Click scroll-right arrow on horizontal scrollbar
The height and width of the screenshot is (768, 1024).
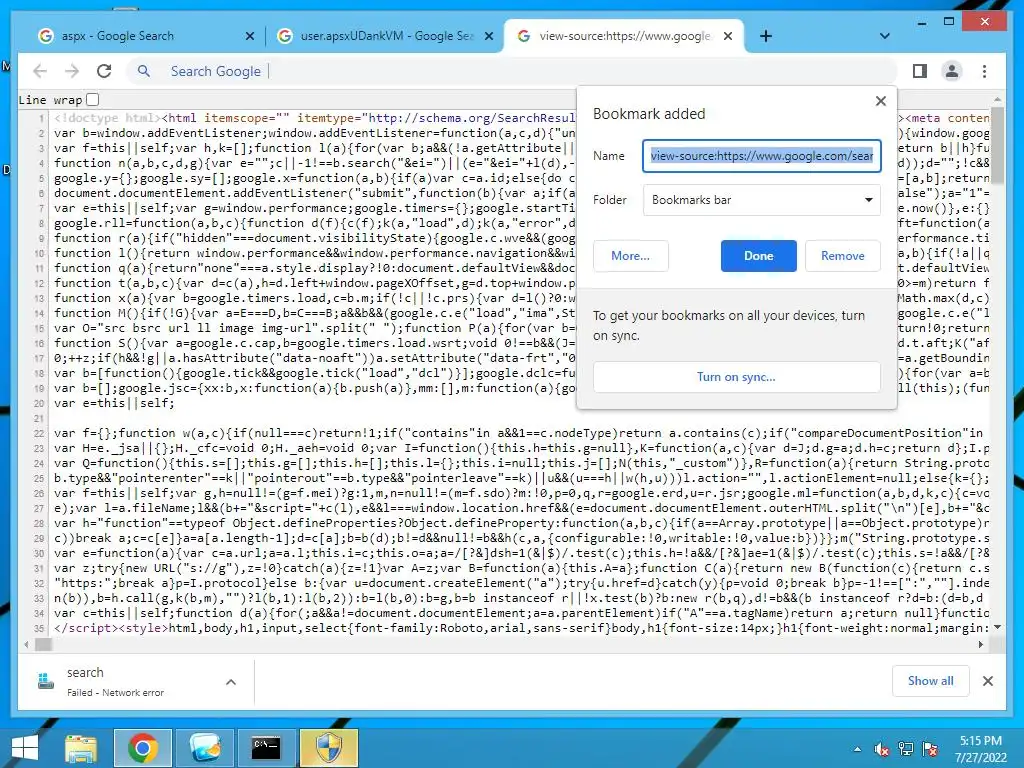981,644
